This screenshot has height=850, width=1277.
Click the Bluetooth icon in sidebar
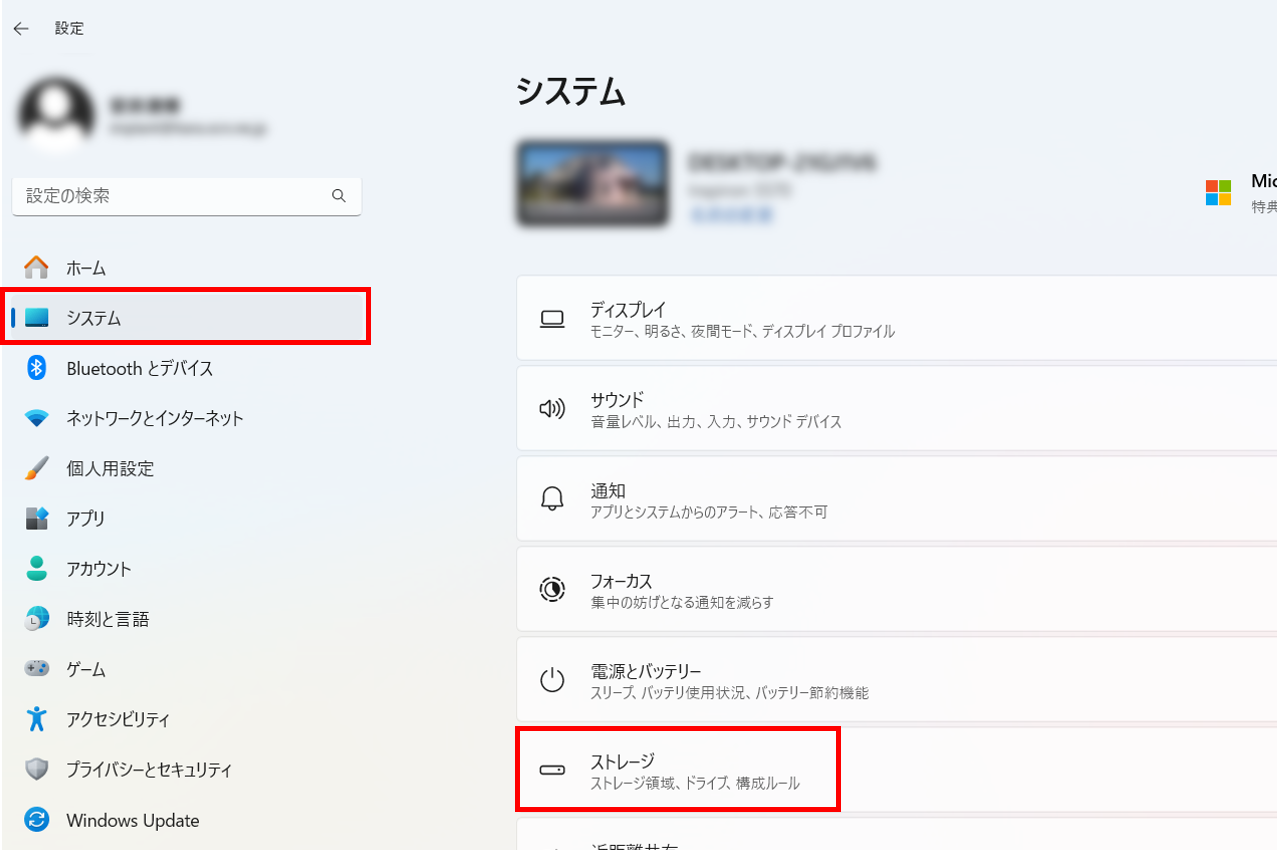pyautogui.click(x=37, y=368)
